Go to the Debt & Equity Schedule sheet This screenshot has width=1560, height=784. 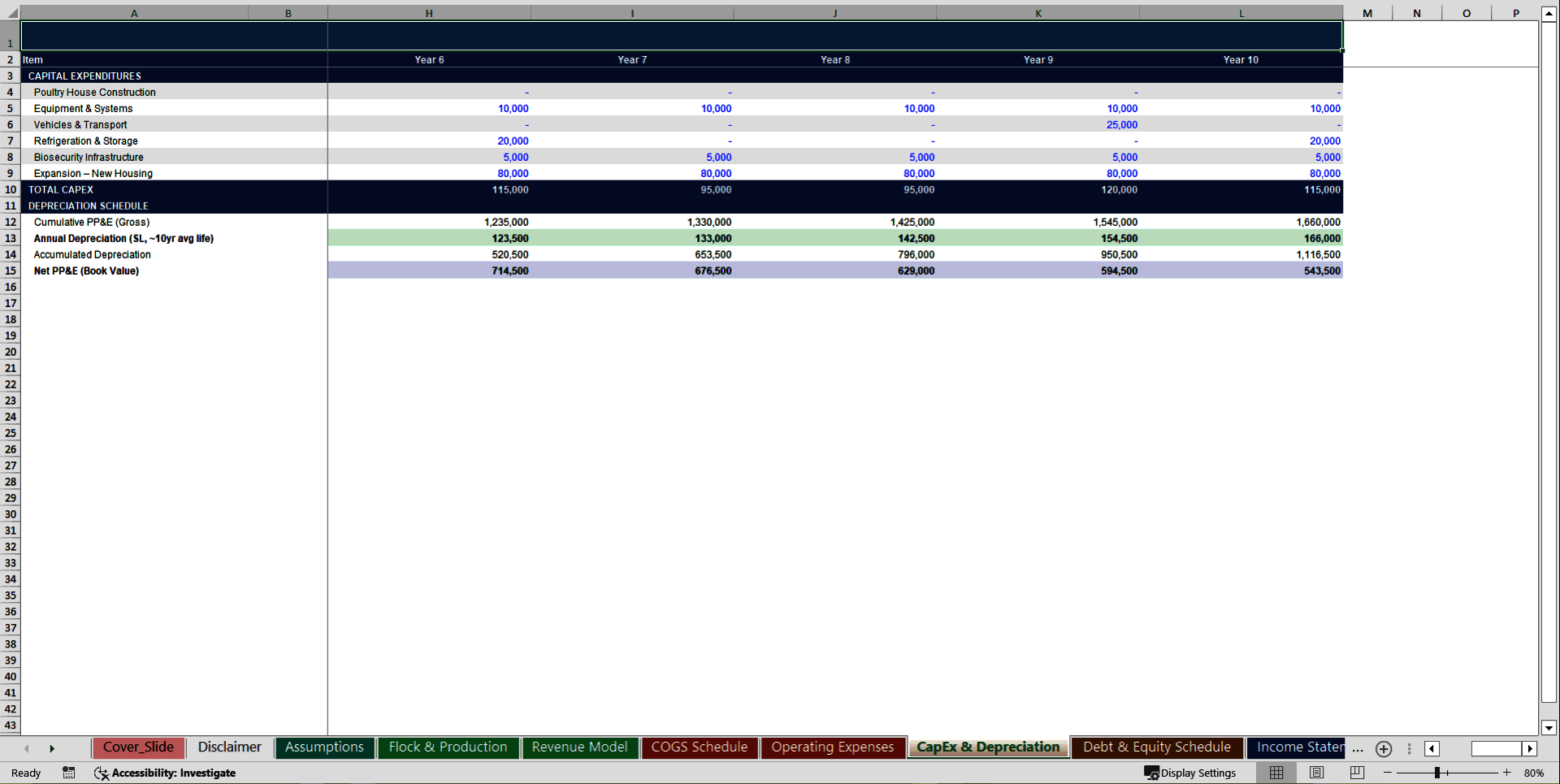[x=1156, y=747]
